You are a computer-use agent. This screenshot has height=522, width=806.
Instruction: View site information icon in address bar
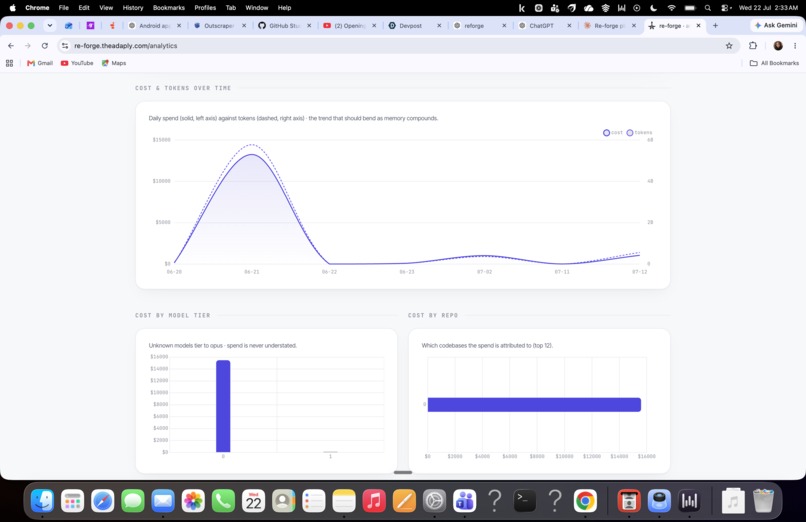tap(65, 46)
